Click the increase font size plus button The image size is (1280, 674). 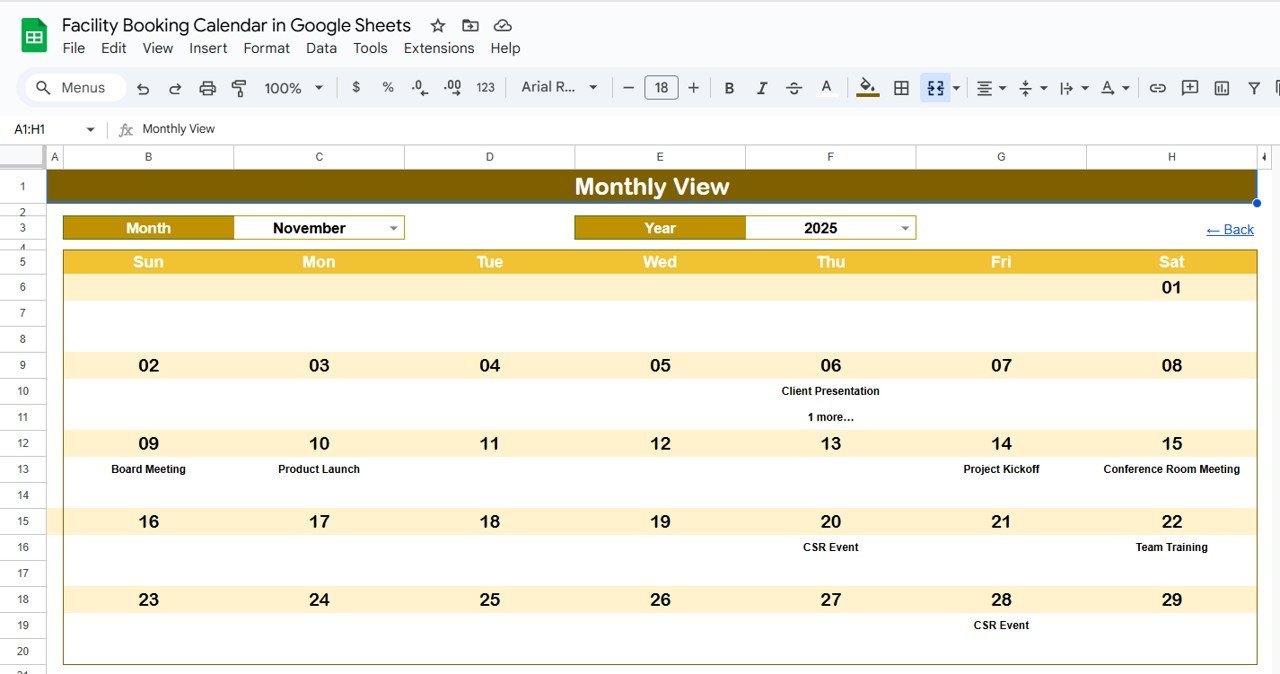coord(693,88)
